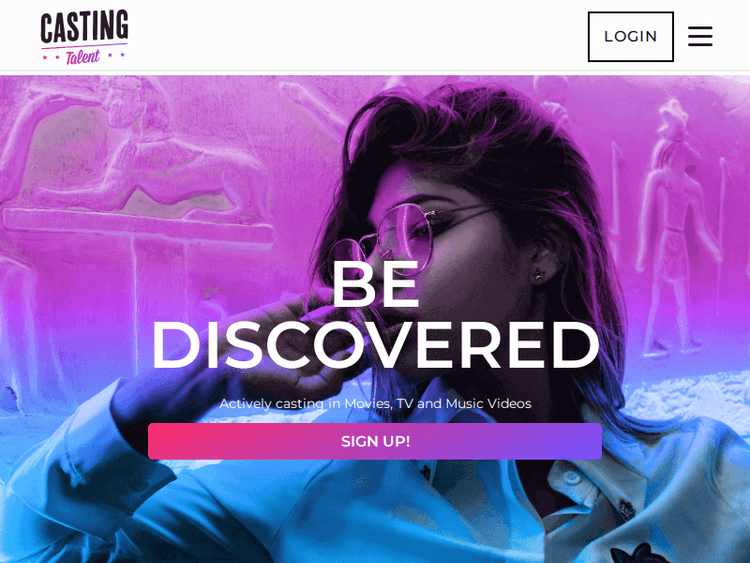The width and height of the screenshot is (750, 563).
Task: Click the CASTING word in the logo
Action: point(84,26)
